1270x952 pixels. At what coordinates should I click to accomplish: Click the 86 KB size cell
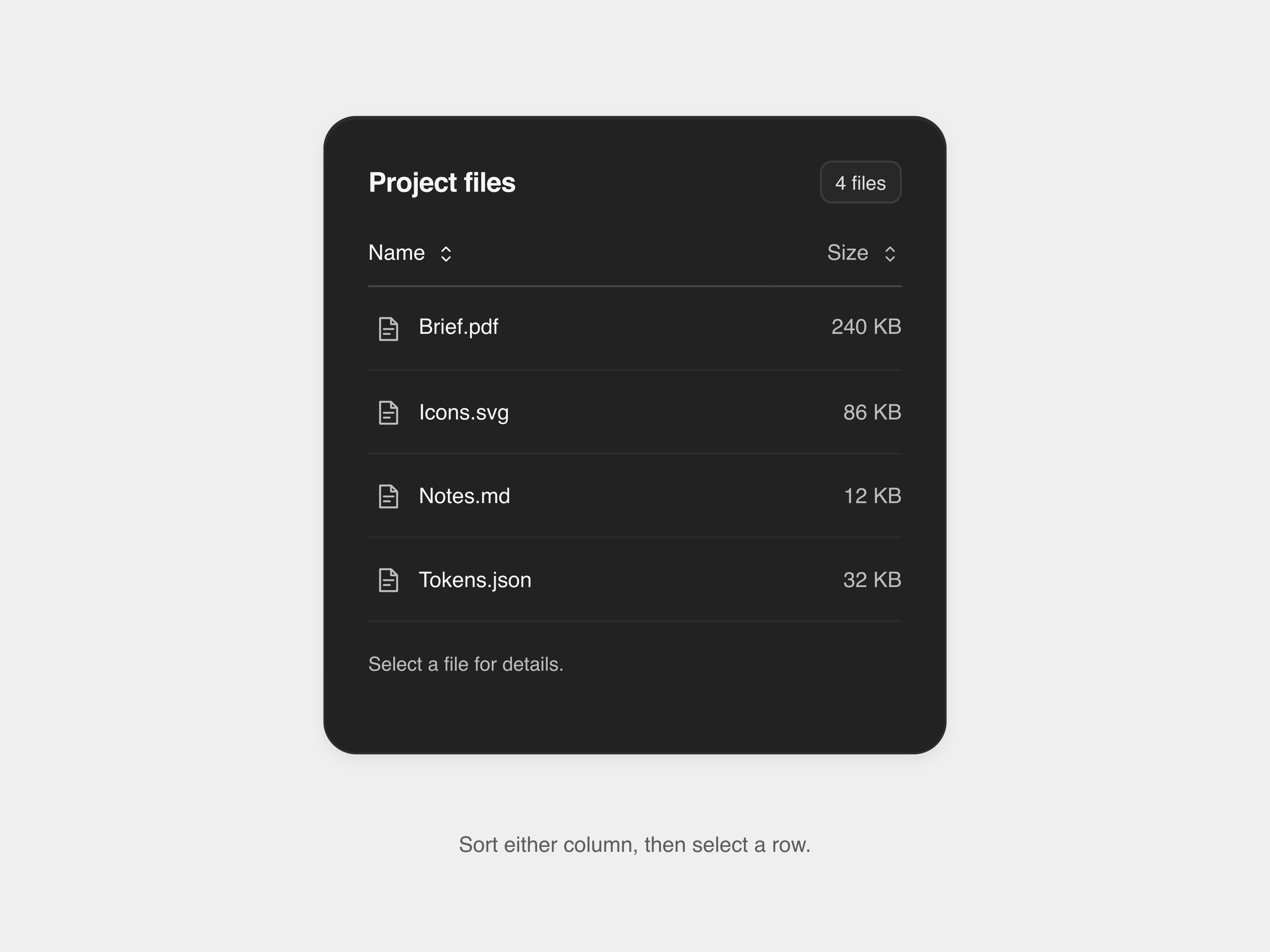872,412
